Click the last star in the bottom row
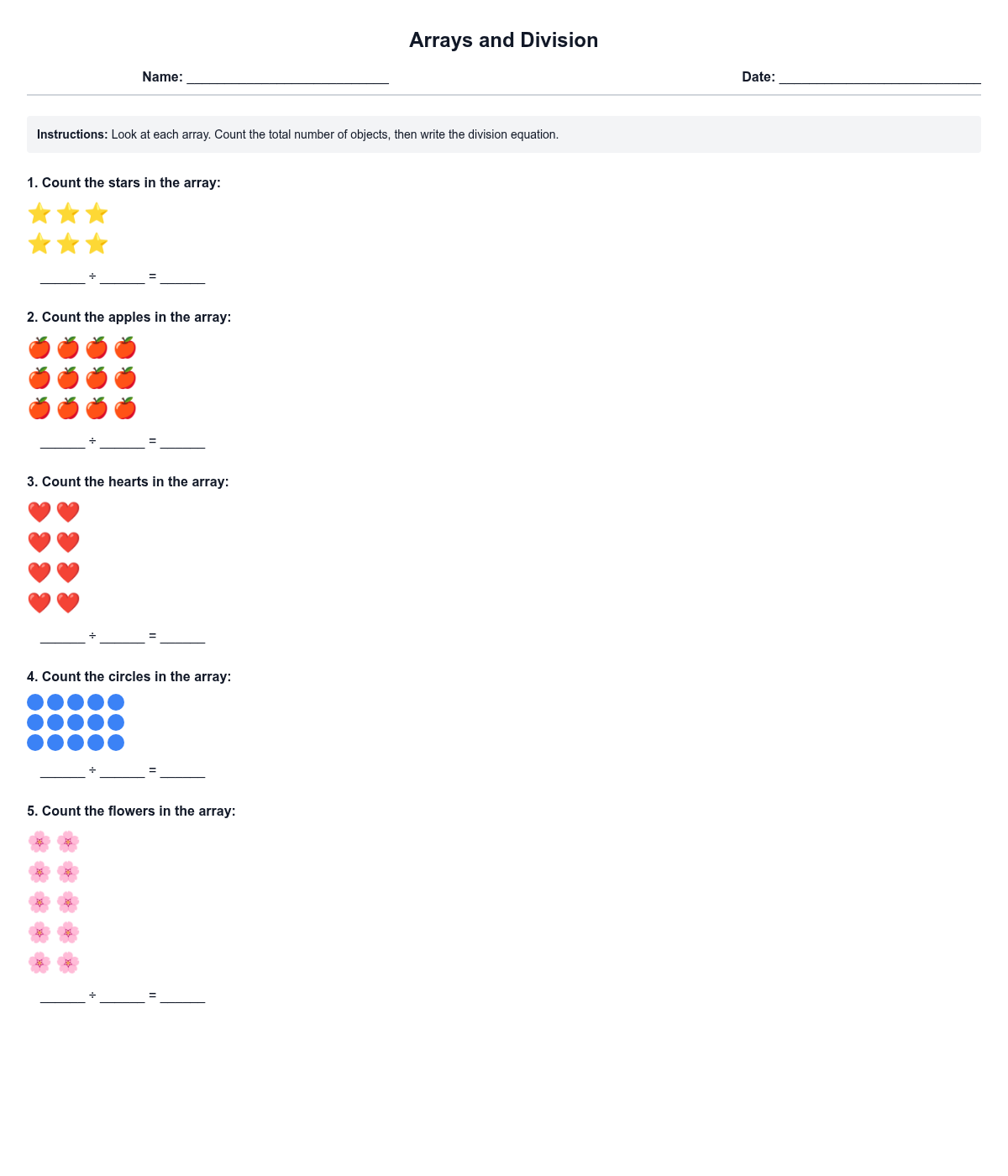This screenshot has height=1176, width=1008. (97, 244)
